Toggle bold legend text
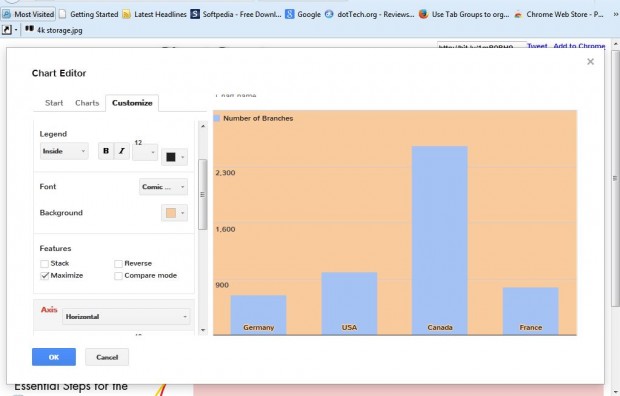This screenshot has height=396, width=620. point(106,151)
